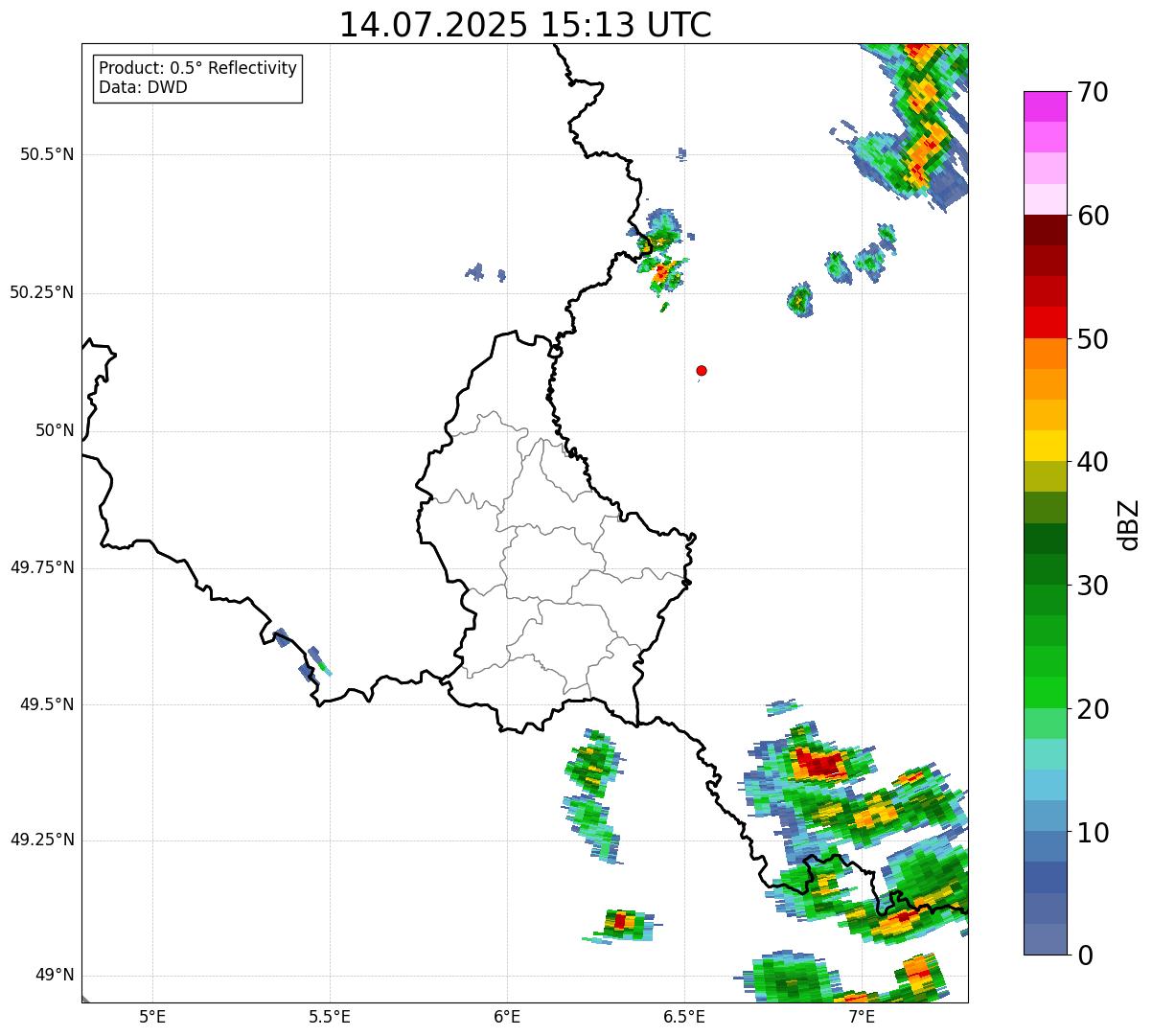The image size is (1152, 1036).
Task: Click the 7°E longitude label
Action: [862, 1016]
